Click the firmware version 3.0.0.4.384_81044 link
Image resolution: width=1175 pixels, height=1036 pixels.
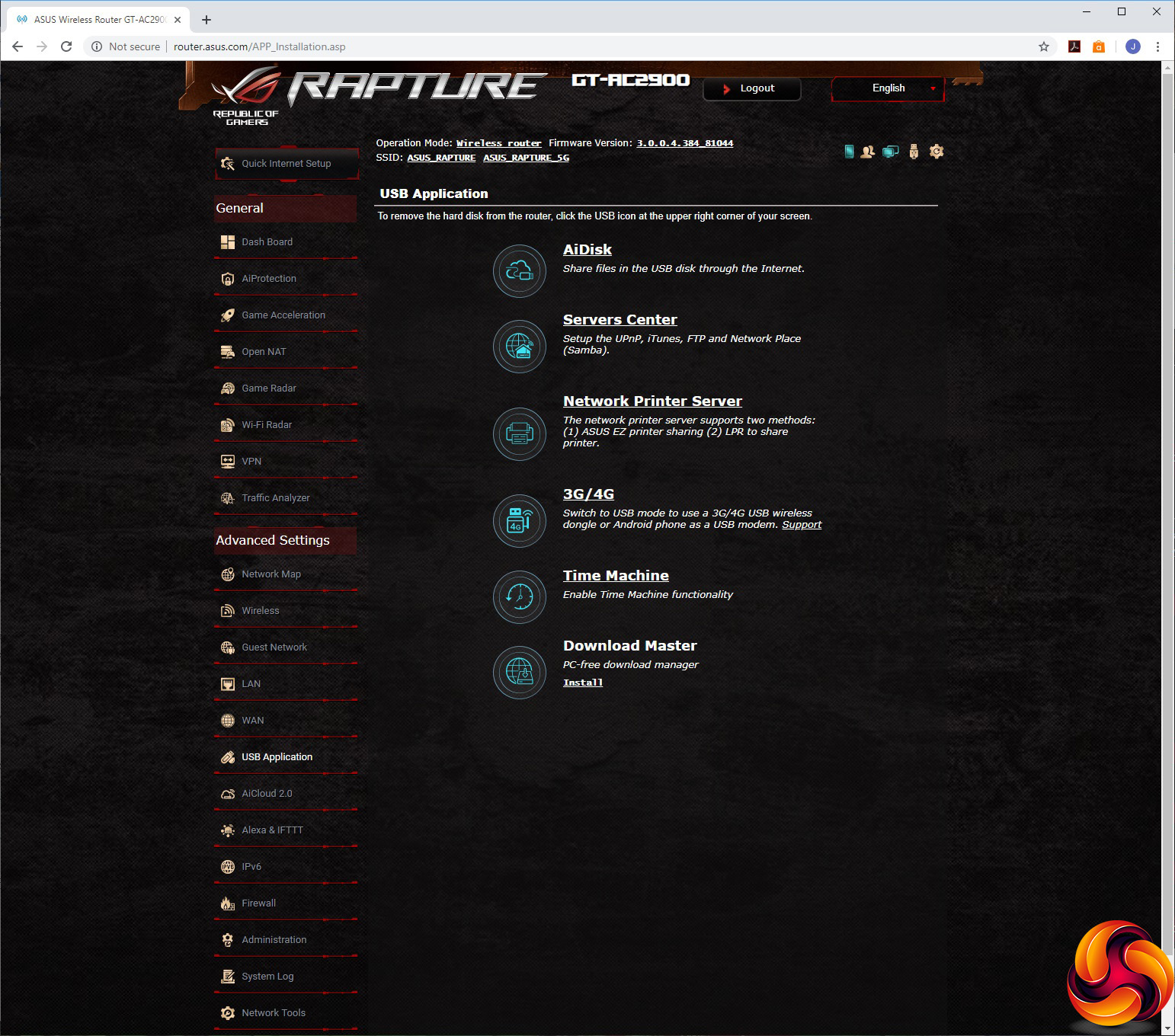coord(685,143)
